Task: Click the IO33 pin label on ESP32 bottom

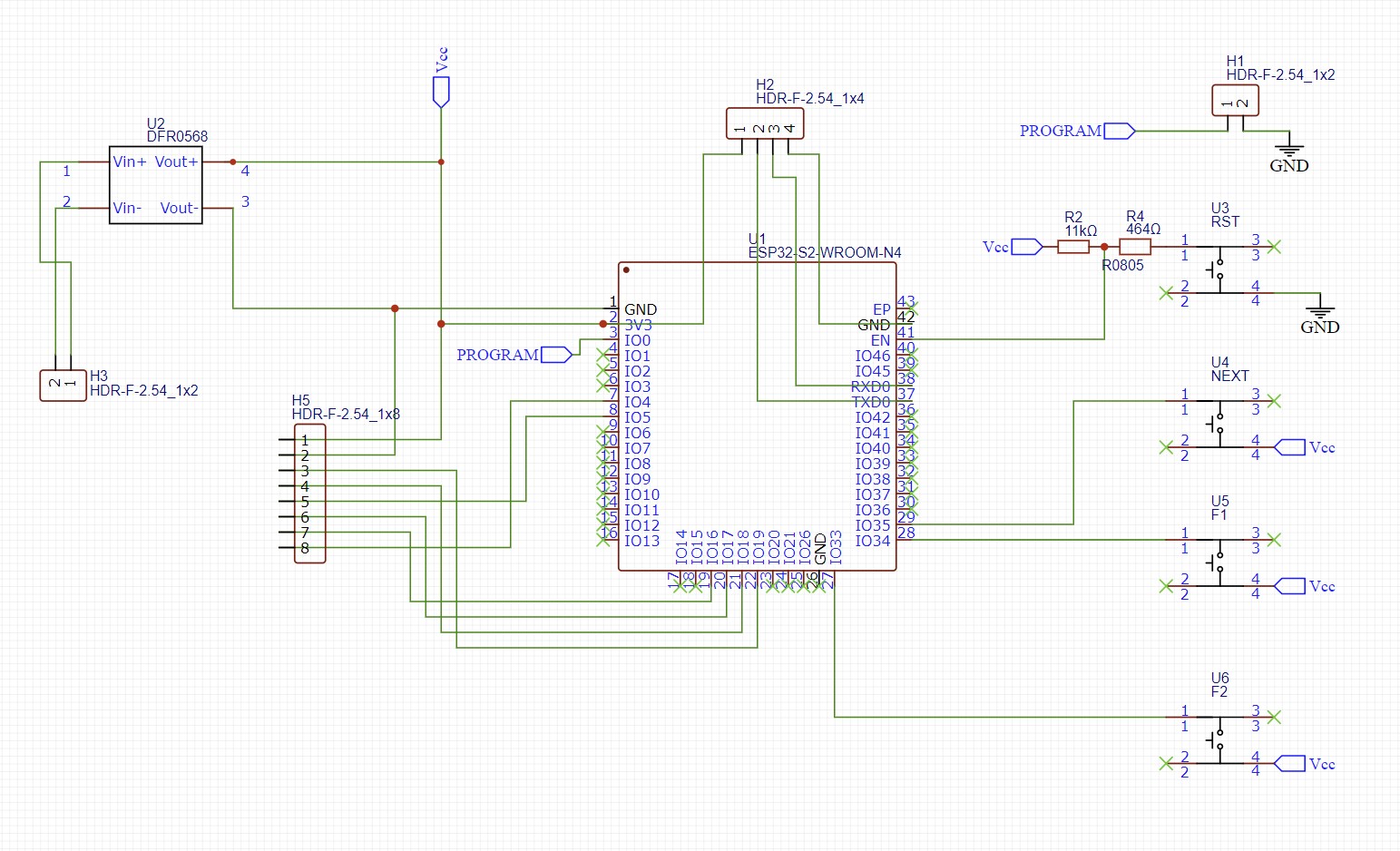Action: click(x=836, y=547)
